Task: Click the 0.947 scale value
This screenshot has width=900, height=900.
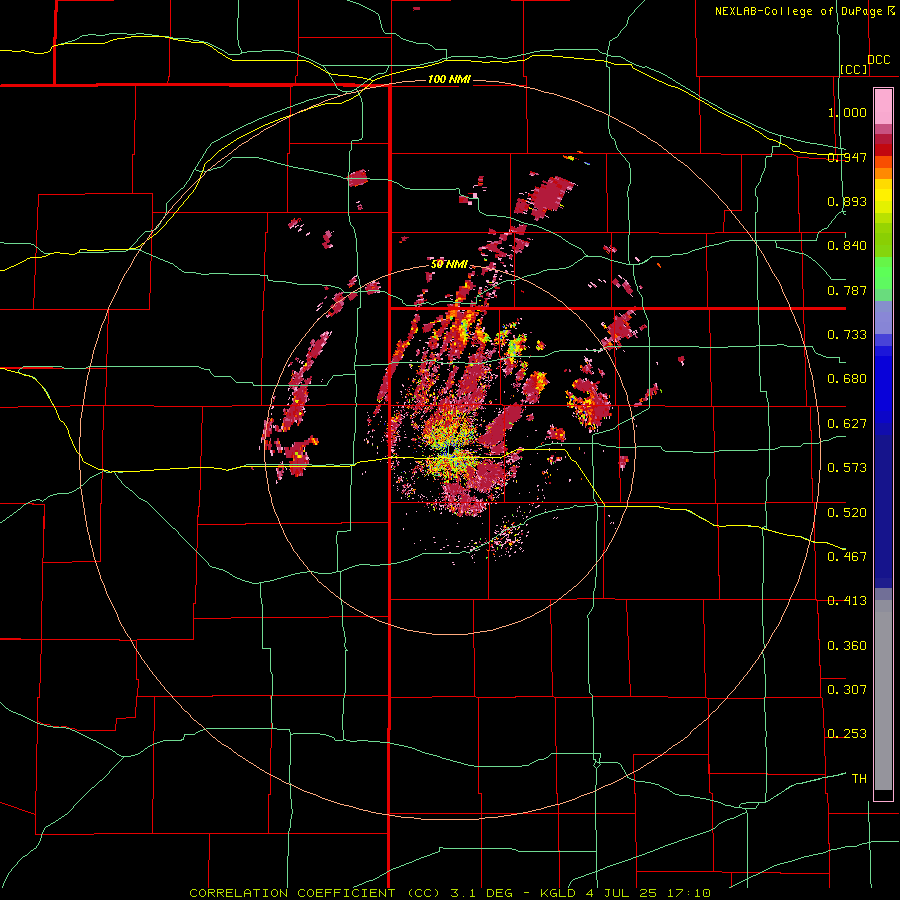Action: pos(847,157)
